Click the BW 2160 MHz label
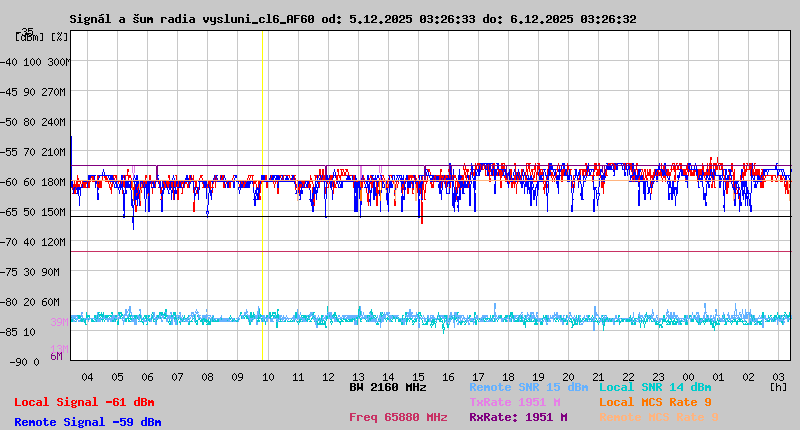Viewport: 800px width, 430px height. point(388,387)
